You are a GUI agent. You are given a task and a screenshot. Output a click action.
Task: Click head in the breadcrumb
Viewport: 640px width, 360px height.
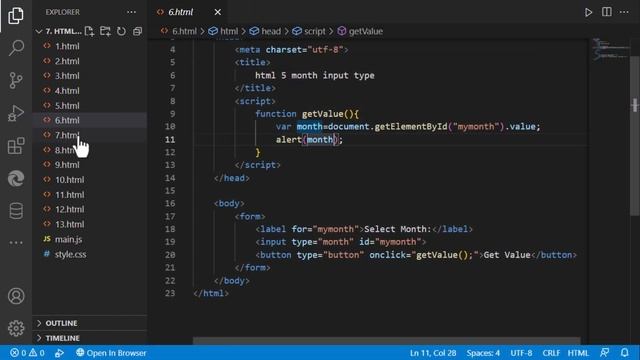coord(271,31)
